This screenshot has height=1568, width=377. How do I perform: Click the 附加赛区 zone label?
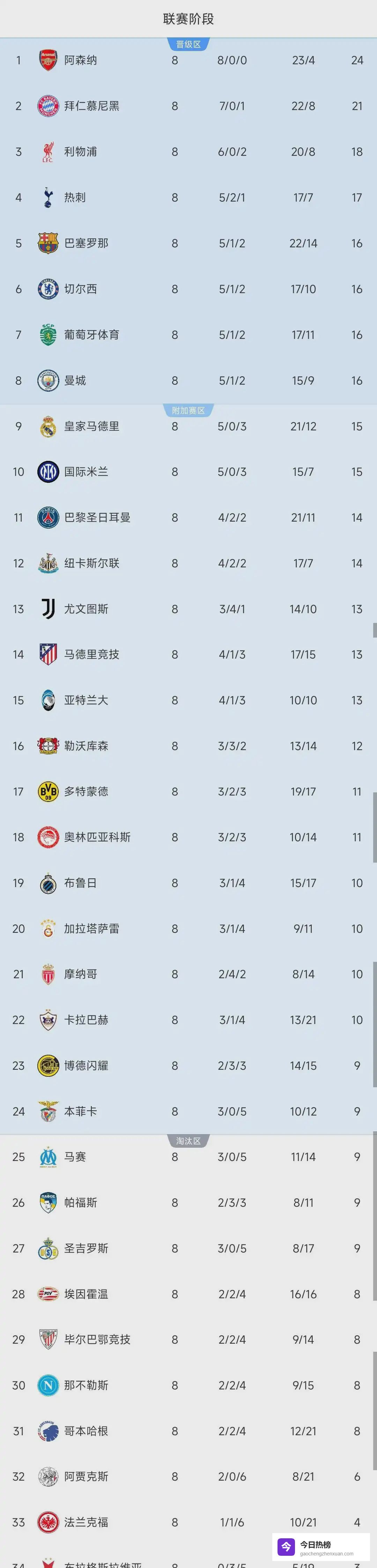pos(188,411)
